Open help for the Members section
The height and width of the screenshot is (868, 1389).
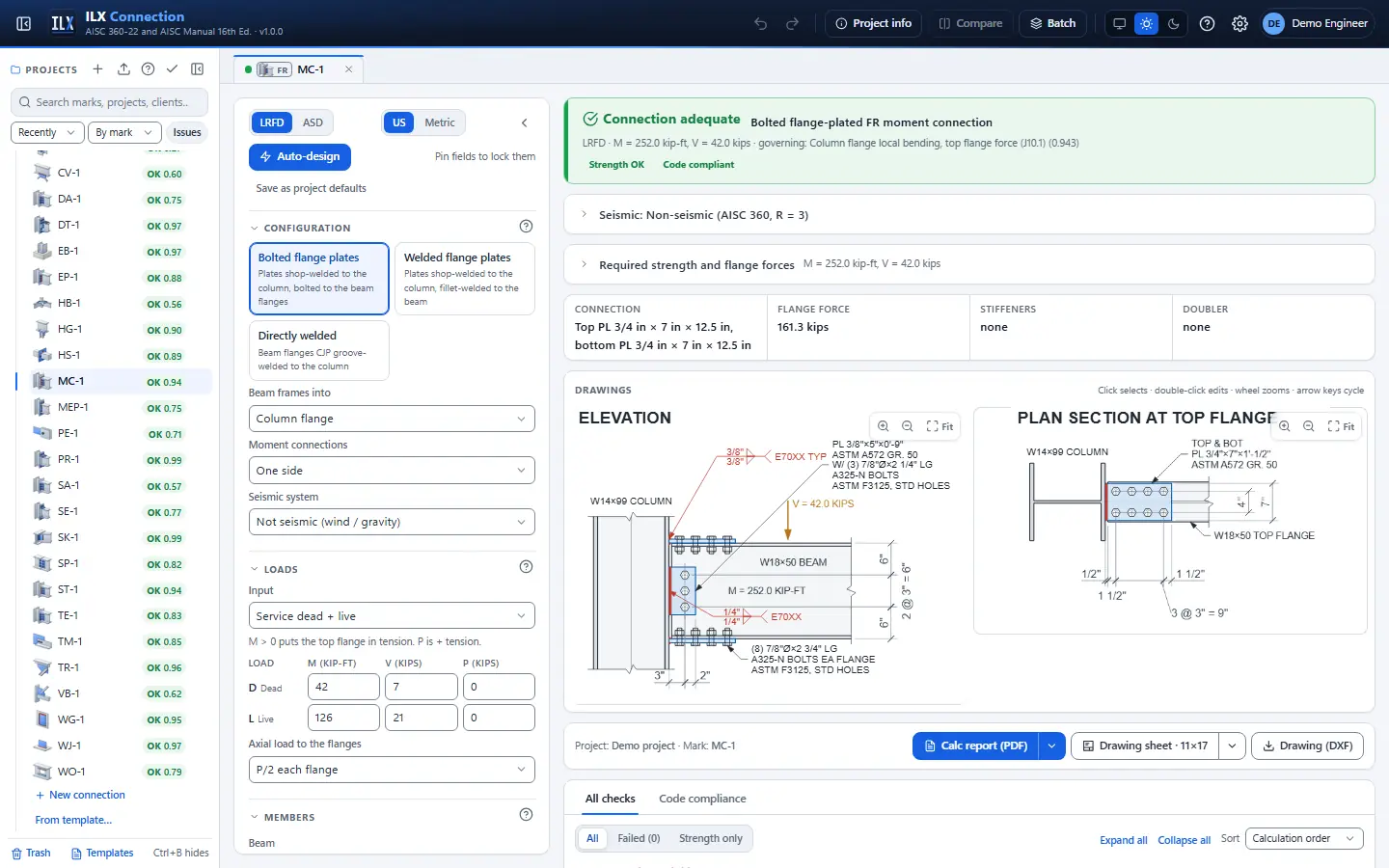(x=526, y=815)
